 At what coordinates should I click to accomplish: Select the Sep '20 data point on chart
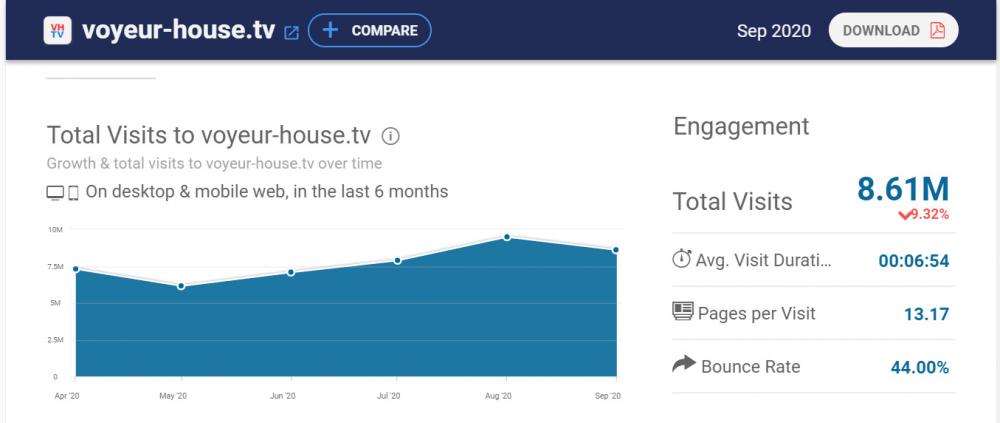click(616, 250)
